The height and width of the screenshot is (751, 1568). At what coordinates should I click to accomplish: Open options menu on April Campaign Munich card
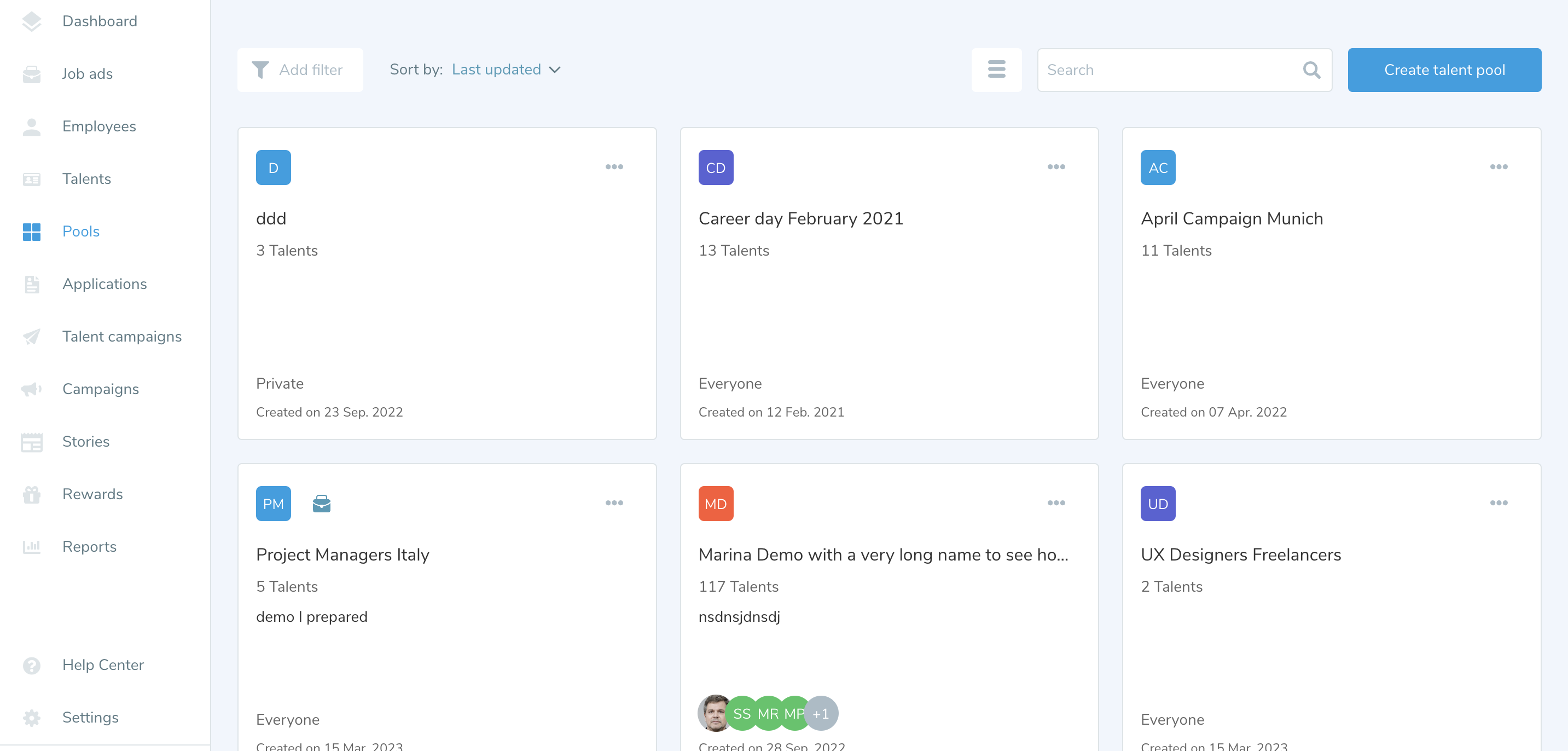pos(1498,167)
